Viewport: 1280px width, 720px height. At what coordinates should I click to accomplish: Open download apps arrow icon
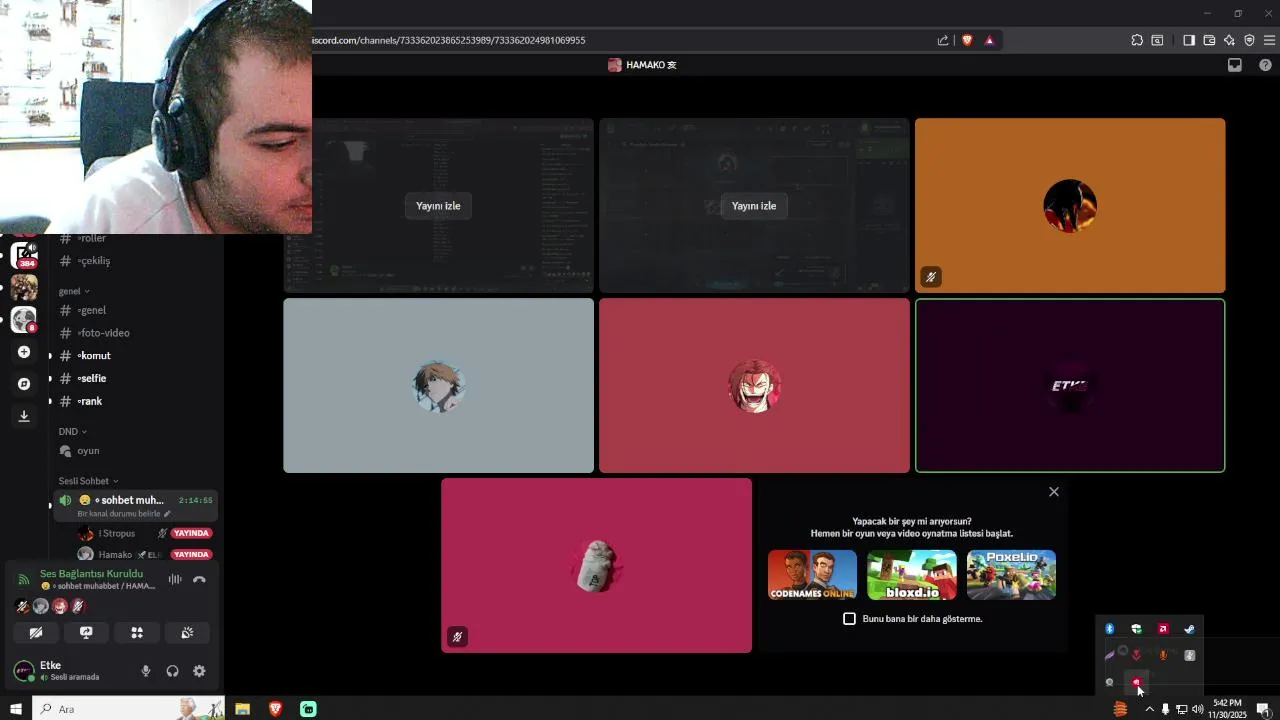click(x=24, y=416)
